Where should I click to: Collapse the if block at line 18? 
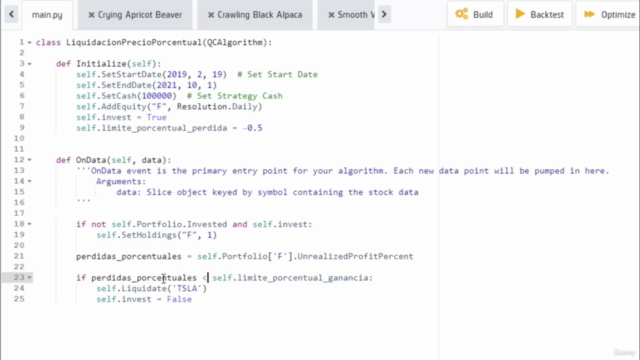29,224
